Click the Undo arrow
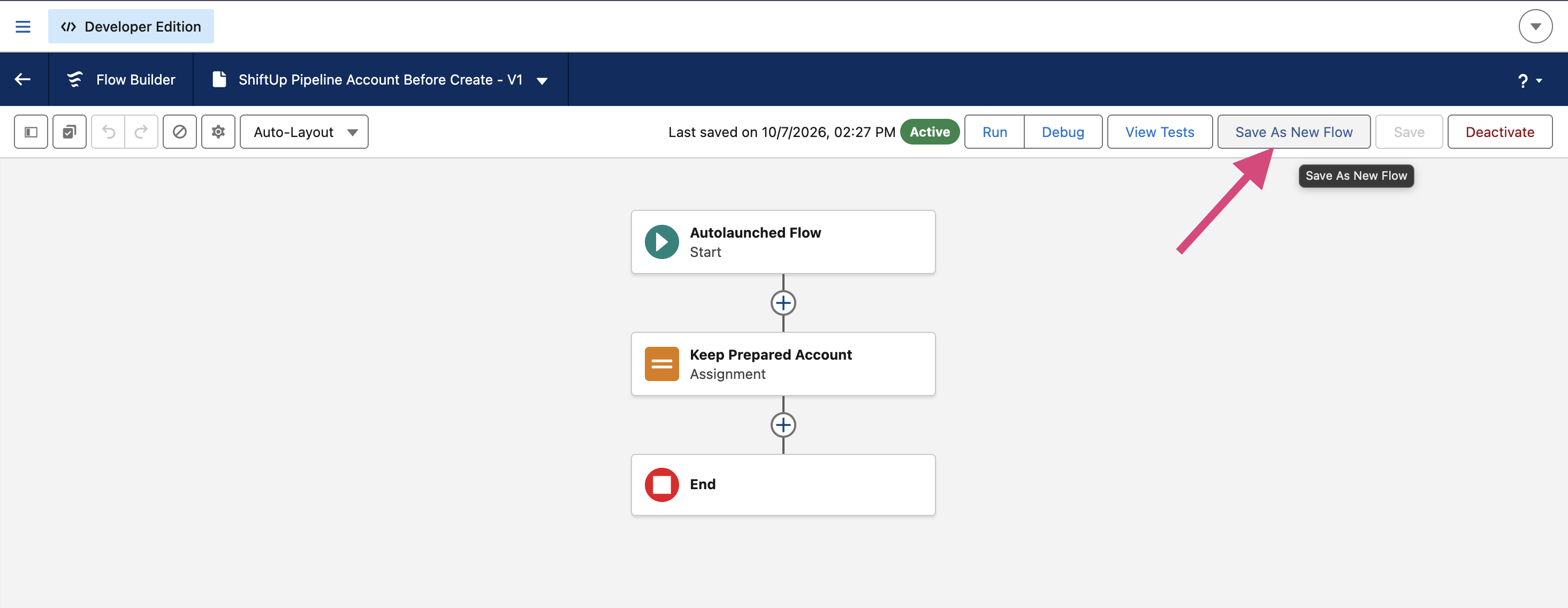1568x608 pixels. coord(108,132)
